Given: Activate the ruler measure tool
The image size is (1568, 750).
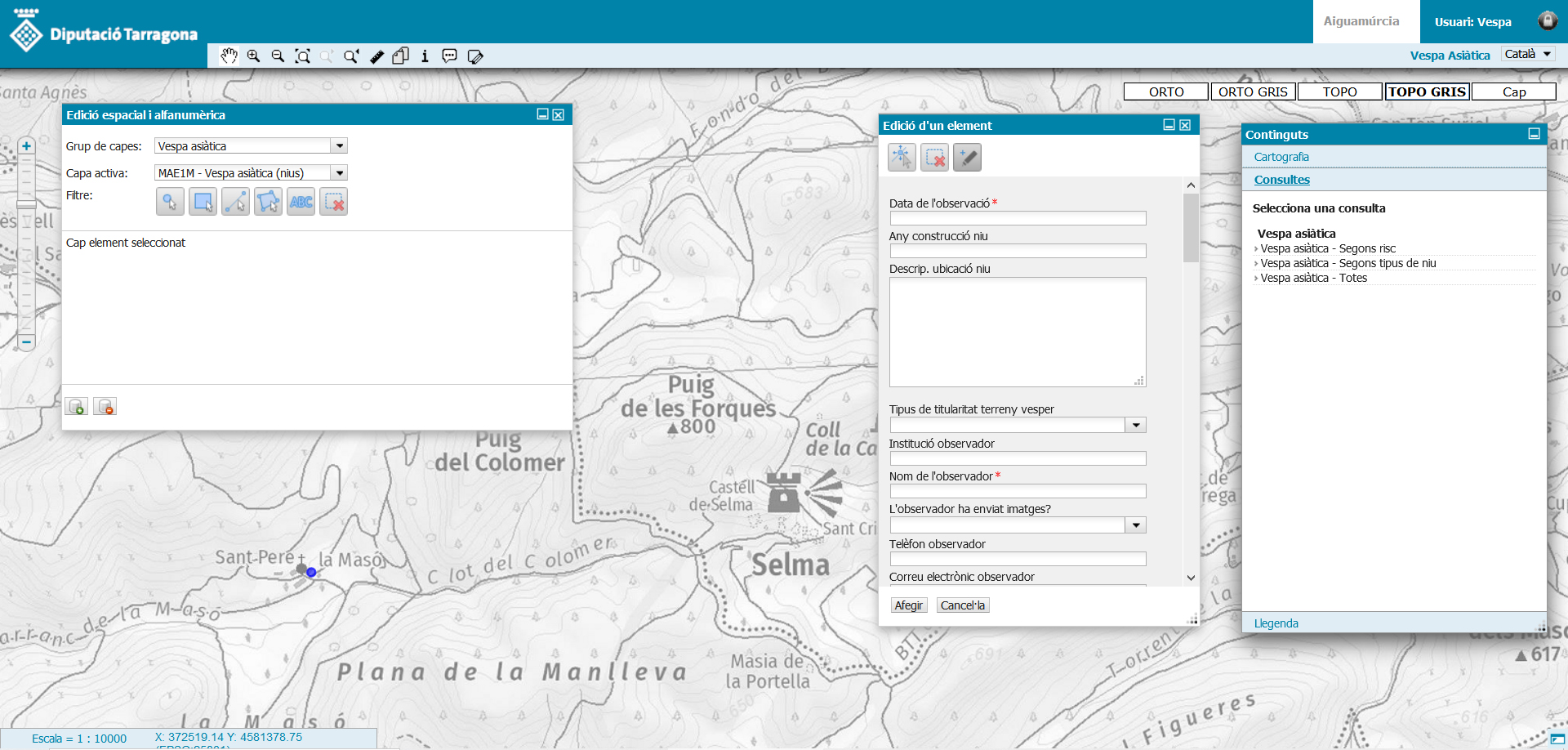Looking at the screenshot, I should pos(376,56).
